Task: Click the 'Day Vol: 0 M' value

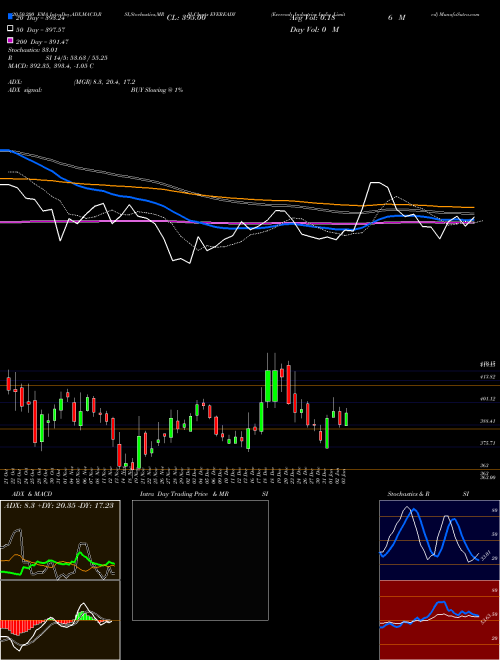Action: point(314,30)
